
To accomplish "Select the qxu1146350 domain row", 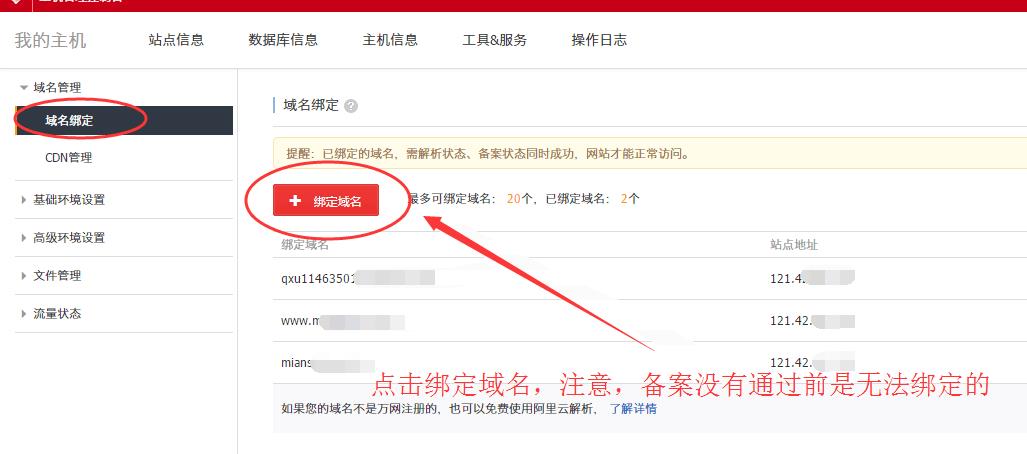I will [650, 278].
